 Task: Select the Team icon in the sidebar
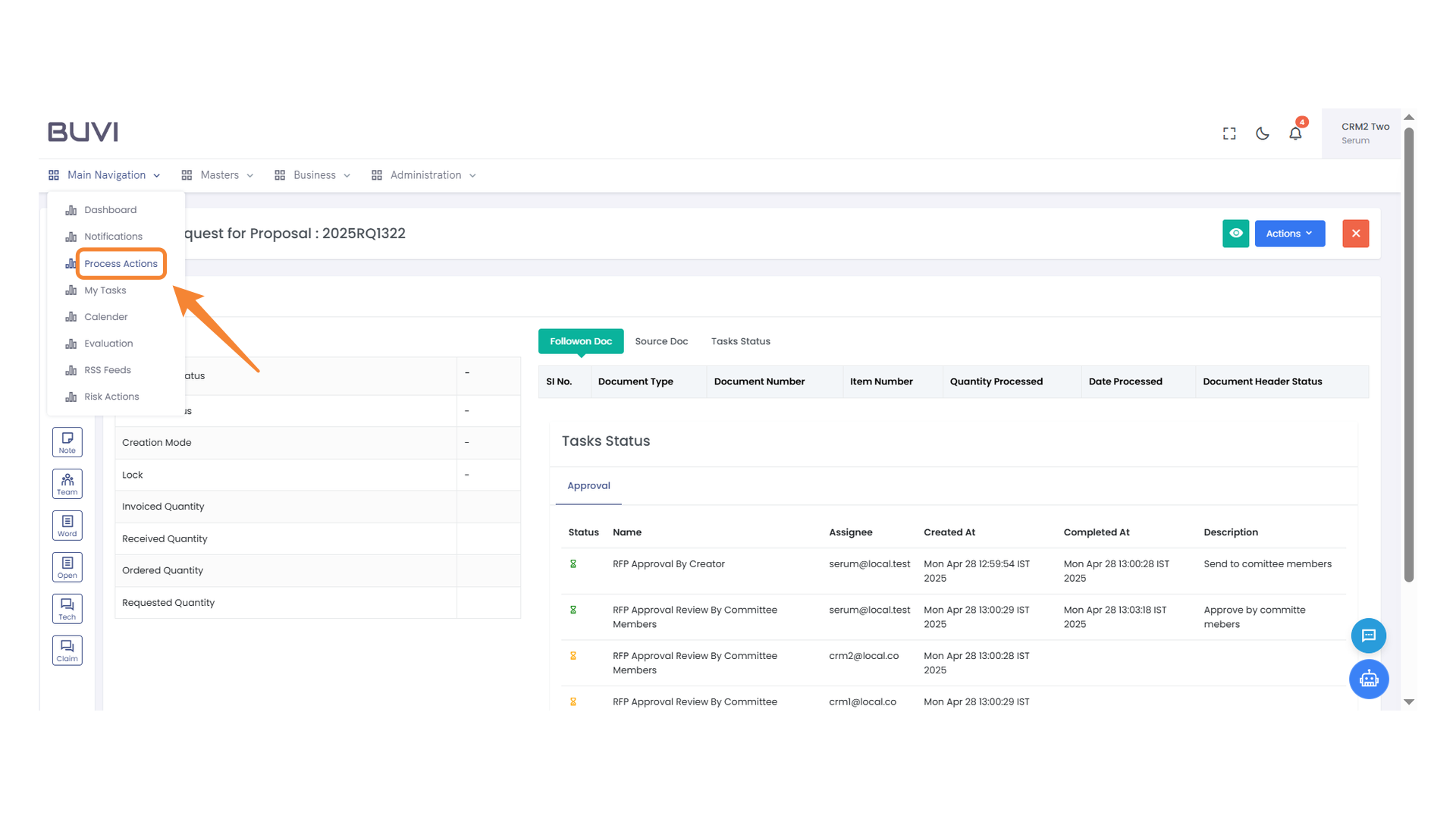pos(67,483)
